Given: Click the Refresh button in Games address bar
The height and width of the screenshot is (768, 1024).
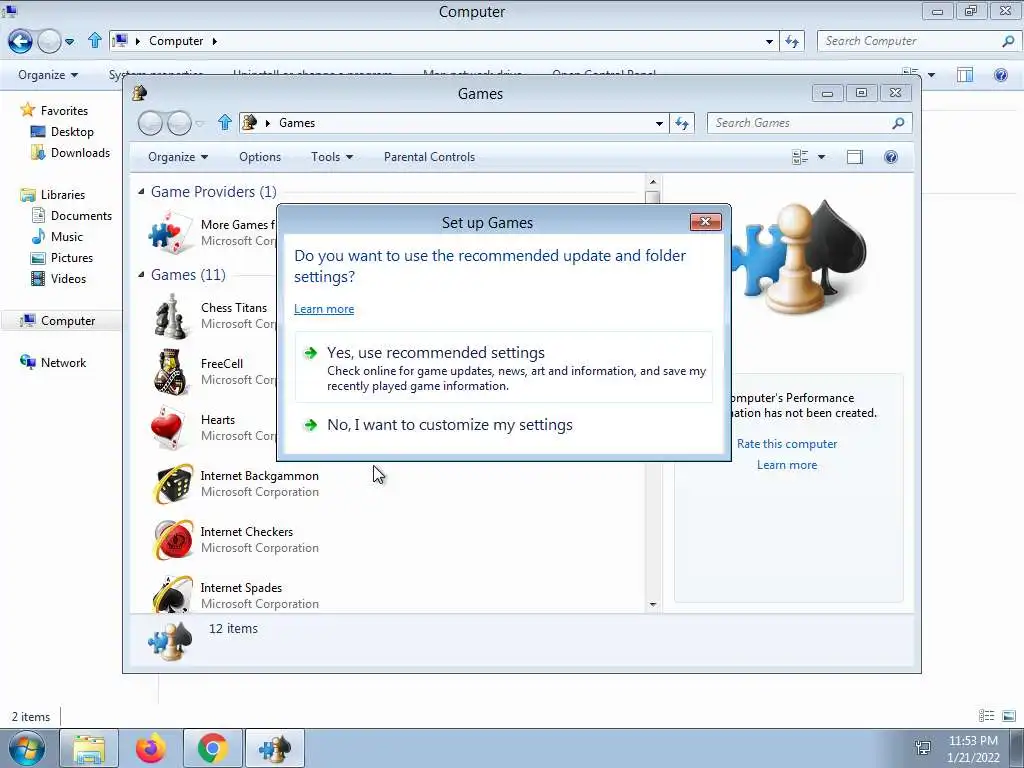Looking at the screenshot, I should click(682, 123).
